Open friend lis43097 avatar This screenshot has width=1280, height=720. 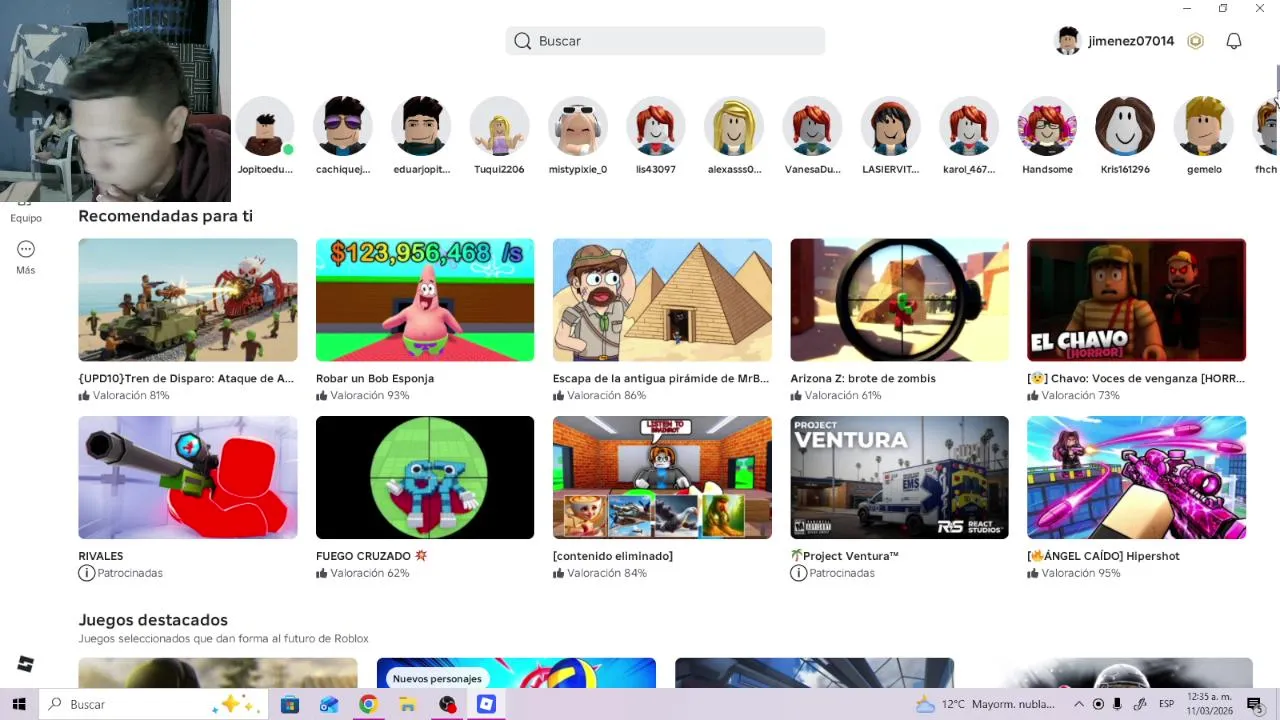tap(656, 126)
